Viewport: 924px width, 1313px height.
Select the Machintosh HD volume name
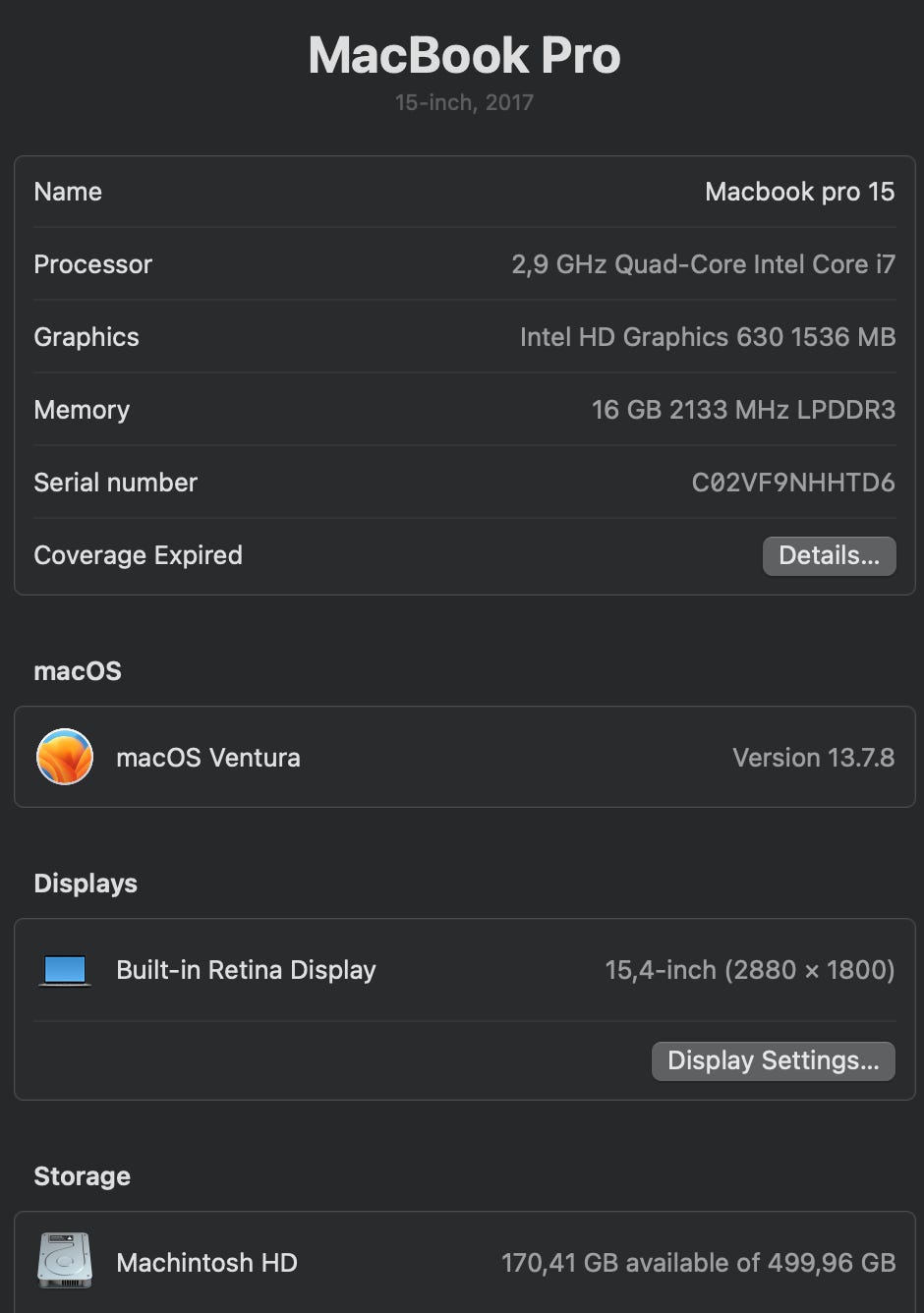(x=206, y=1263)
